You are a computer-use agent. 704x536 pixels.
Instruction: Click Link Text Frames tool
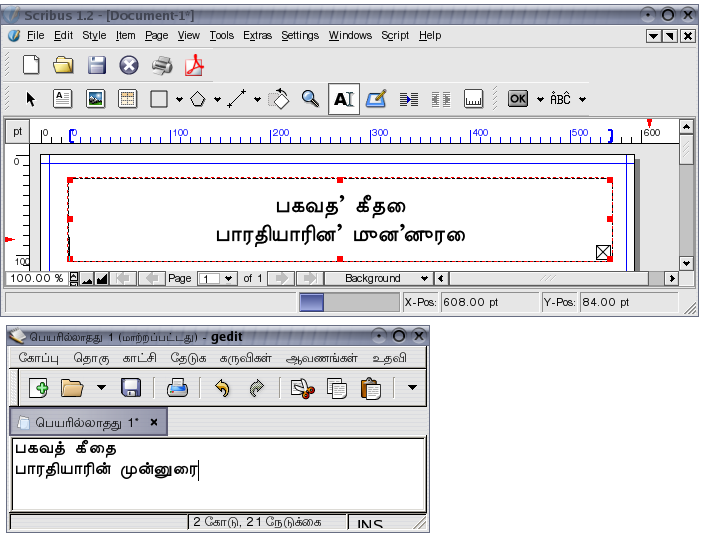408,99
